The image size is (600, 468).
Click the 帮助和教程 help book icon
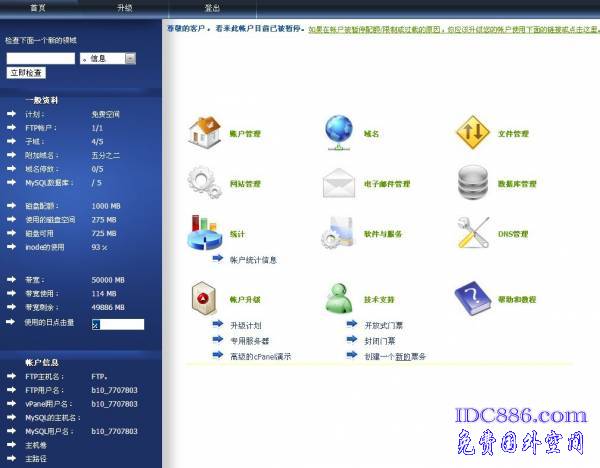click(x=472, y=297)
